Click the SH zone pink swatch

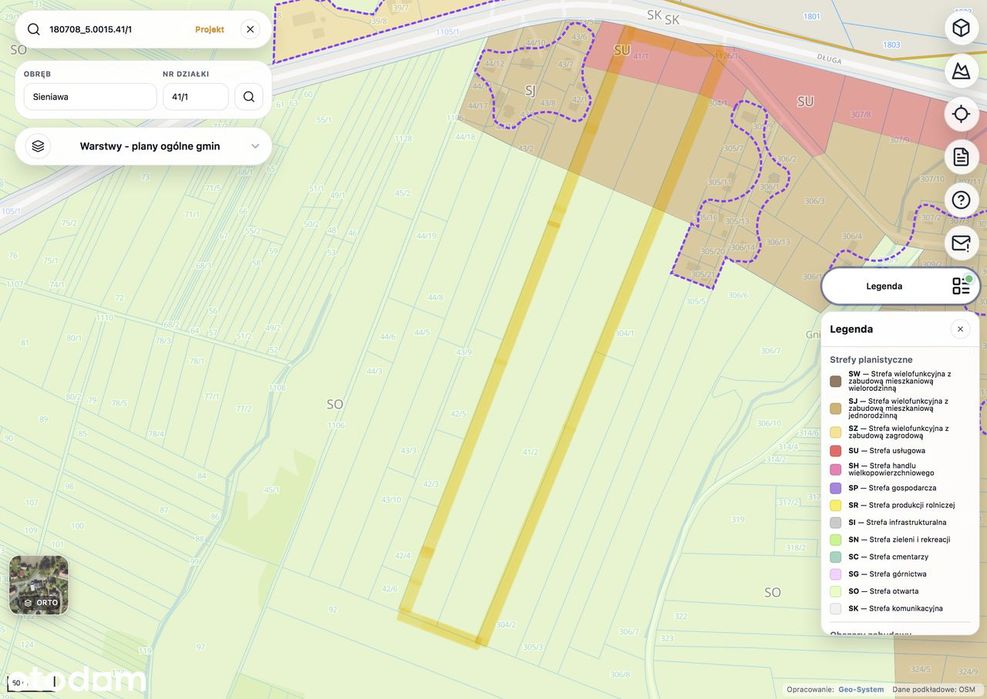coord(835,469)
